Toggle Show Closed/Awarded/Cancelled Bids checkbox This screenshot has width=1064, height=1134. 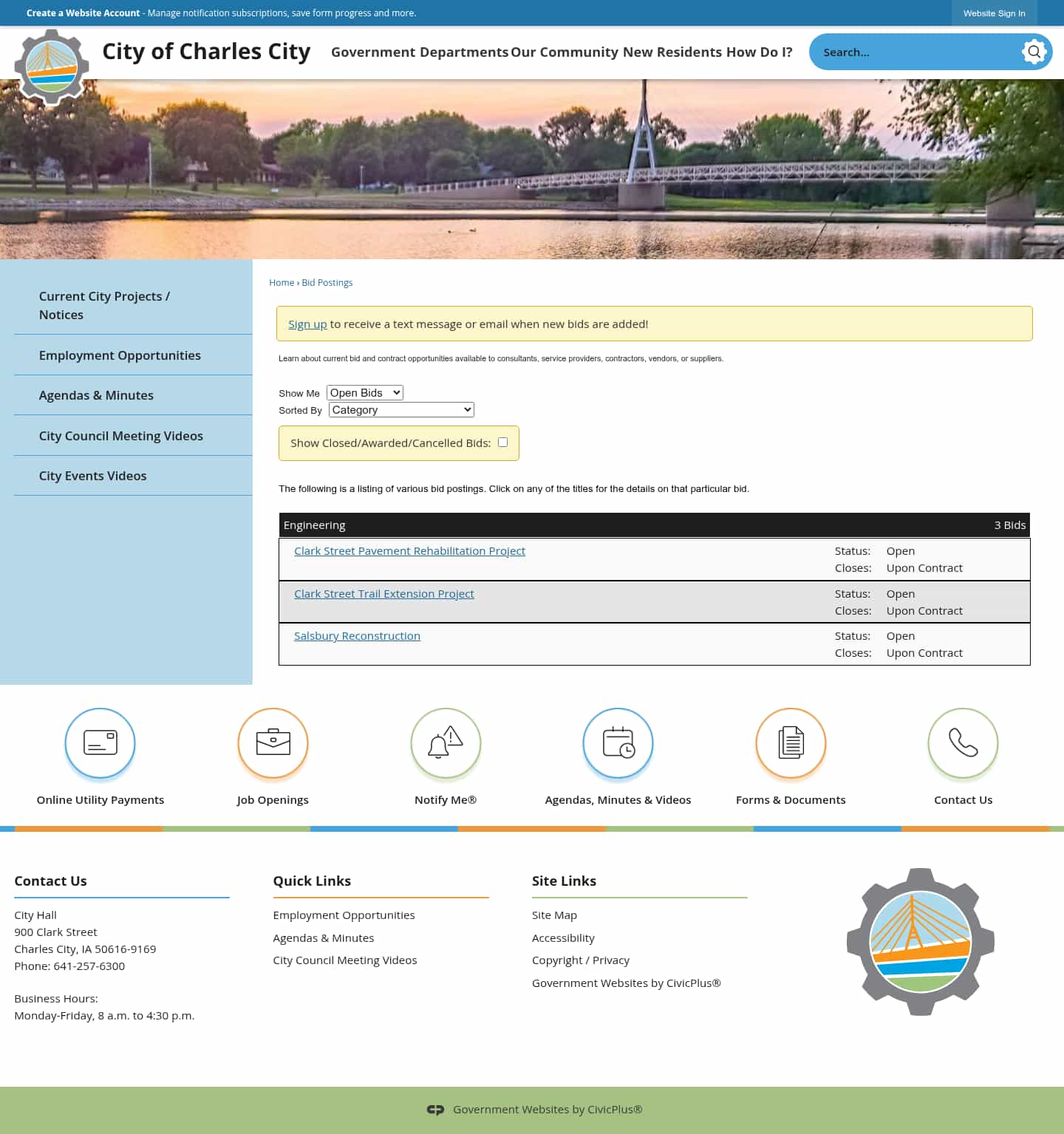(x=502, y=443)
